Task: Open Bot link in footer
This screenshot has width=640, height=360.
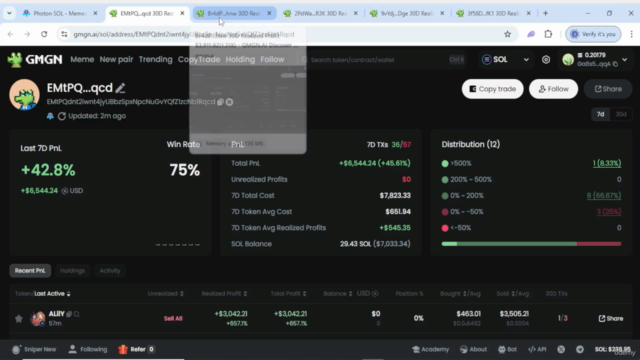Action: pos(507,349)
